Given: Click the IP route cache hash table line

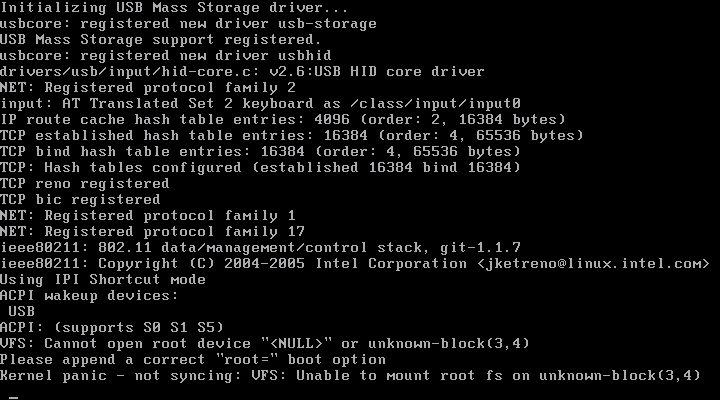Looking at the screenshot, I should pyautogui.click(x=274, y=120).
